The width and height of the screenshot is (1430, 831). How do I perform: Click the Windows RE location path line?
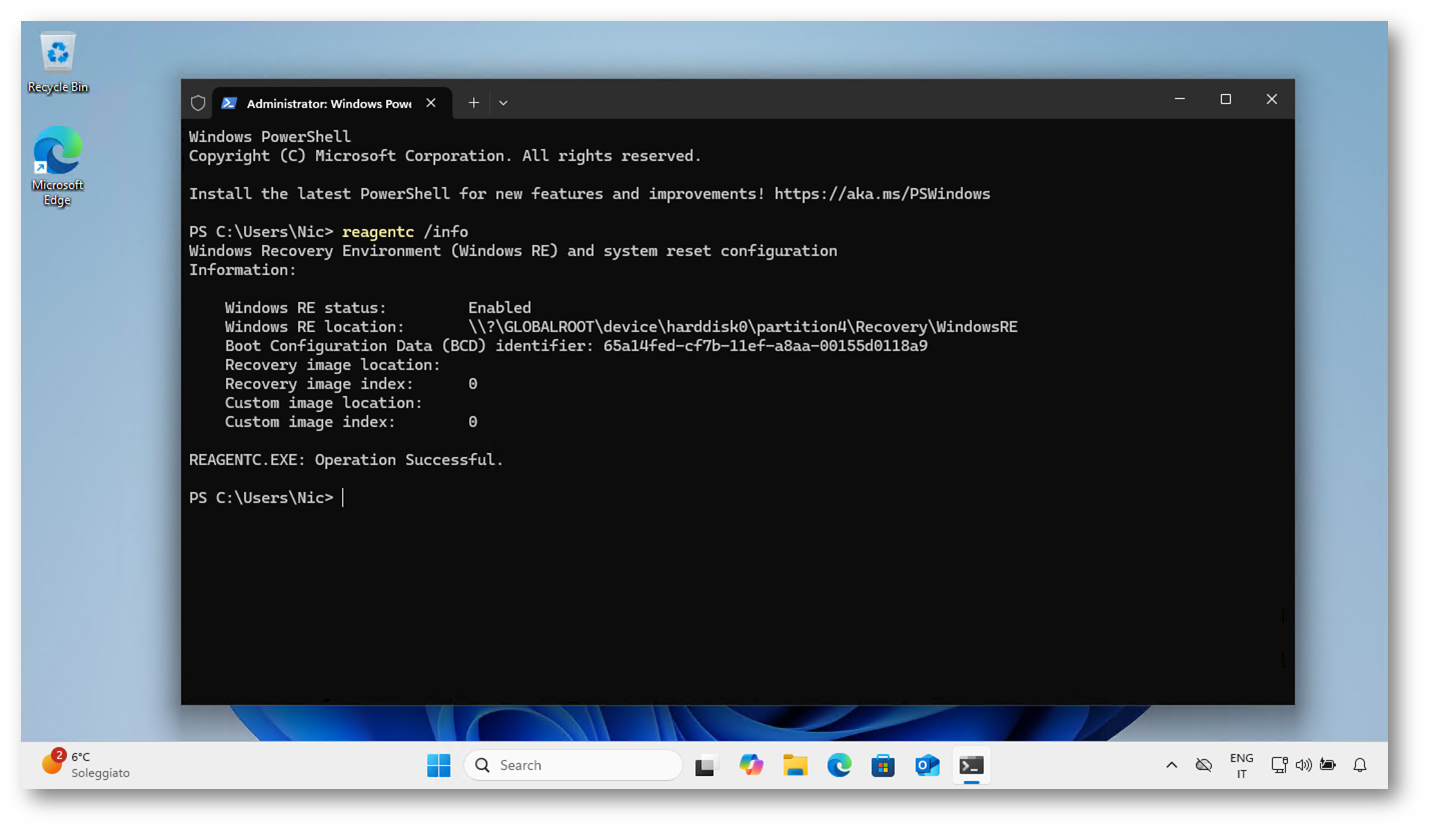pyautogui.click(x=621, y=327)
